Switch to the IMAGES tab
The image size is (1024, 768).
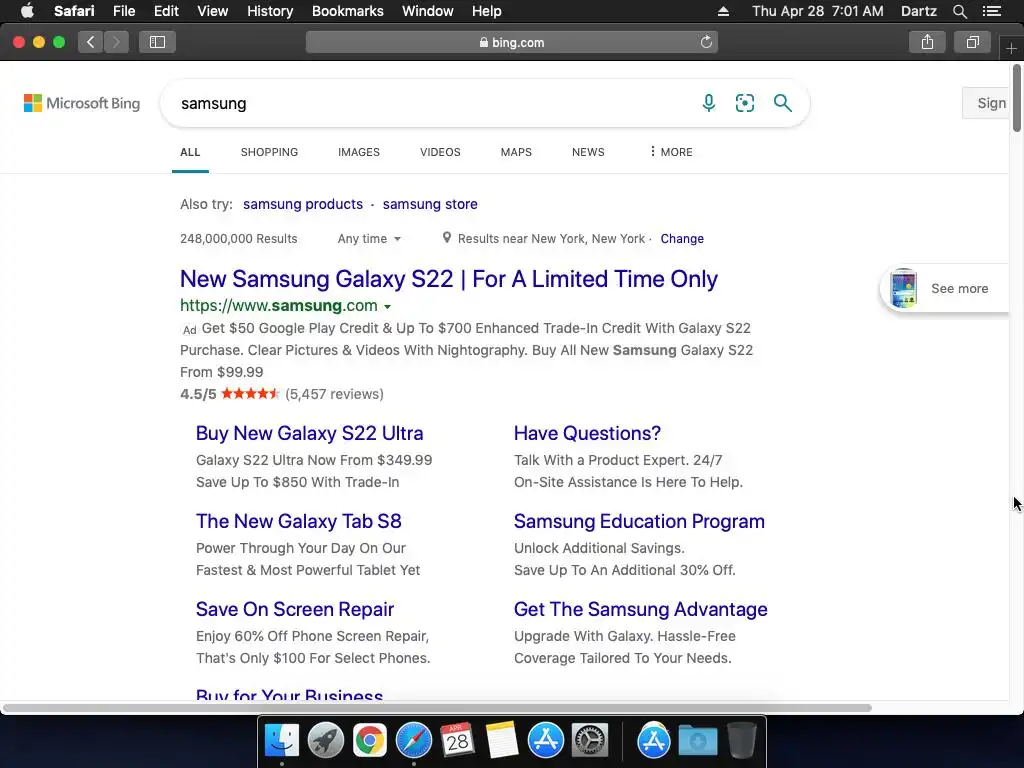[359, 152]
